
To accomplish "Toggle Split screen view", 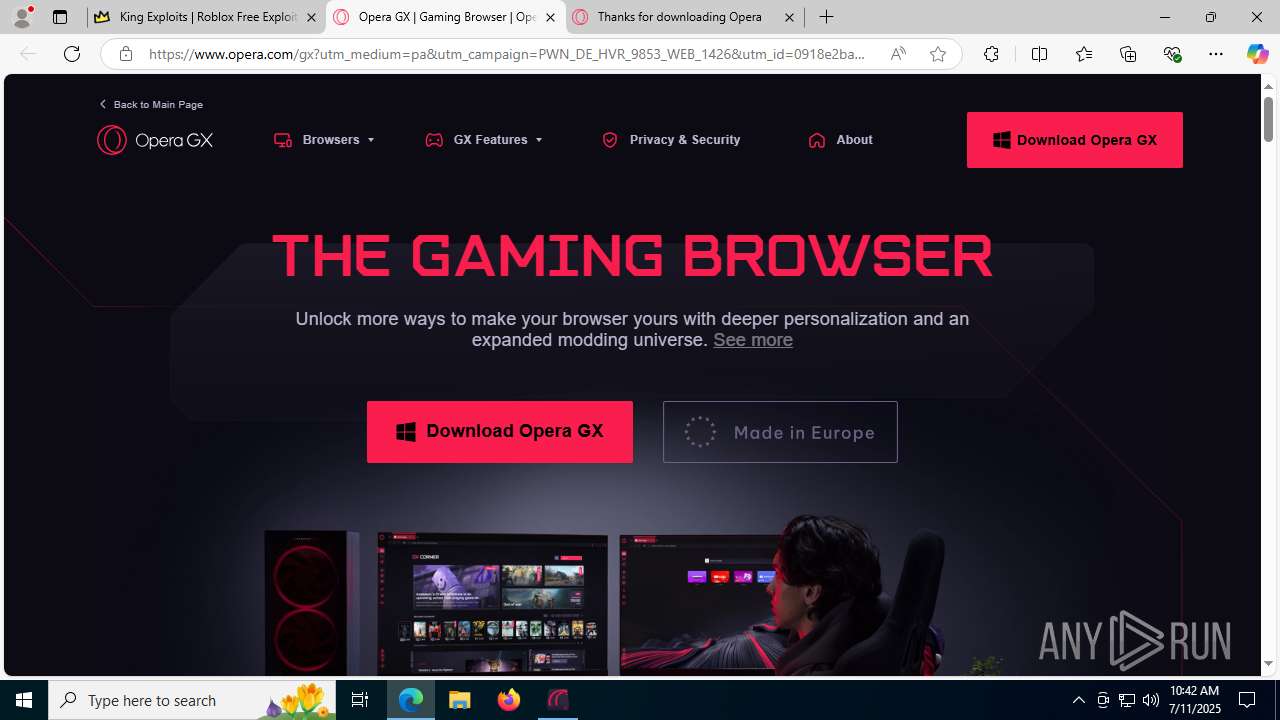I will tap(1039, 54).
